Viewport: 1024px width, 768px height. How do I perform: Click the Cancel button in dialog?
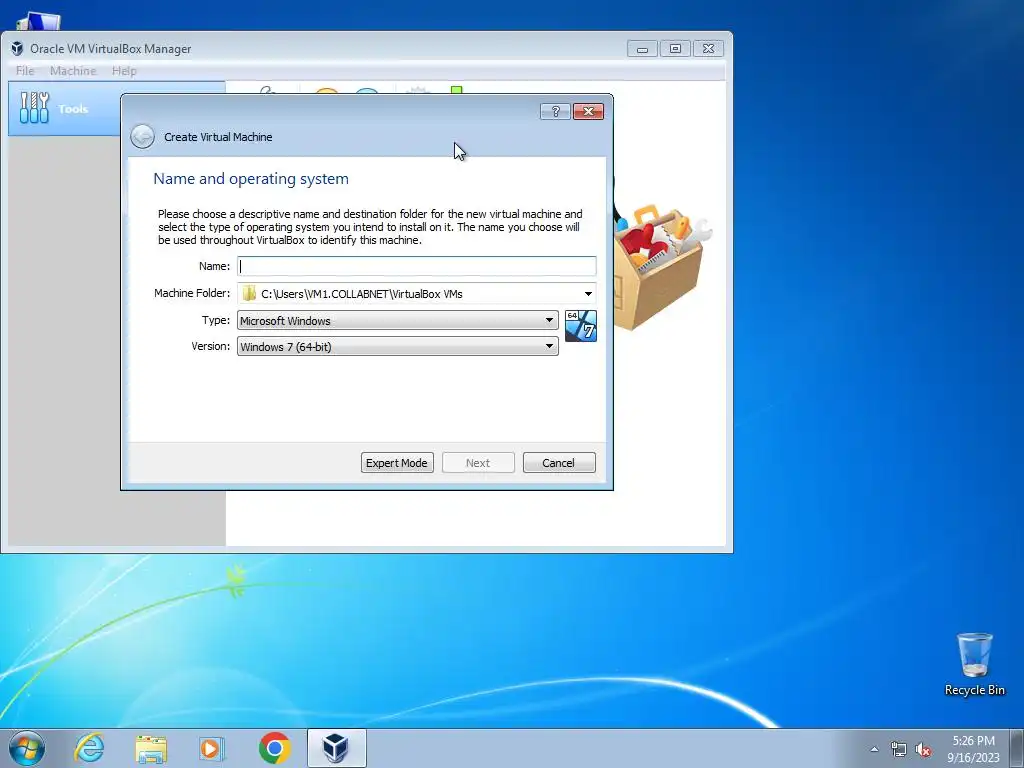point(559,462)
